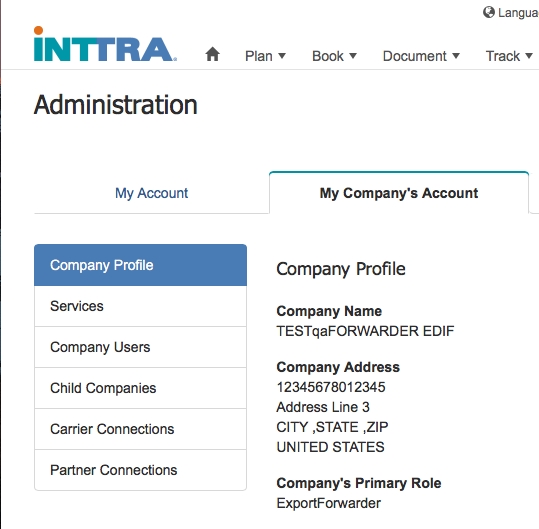Open Partner Connections in sidebar
The height and width of the screenshot is (529, 539).
(x=141, y=470)
